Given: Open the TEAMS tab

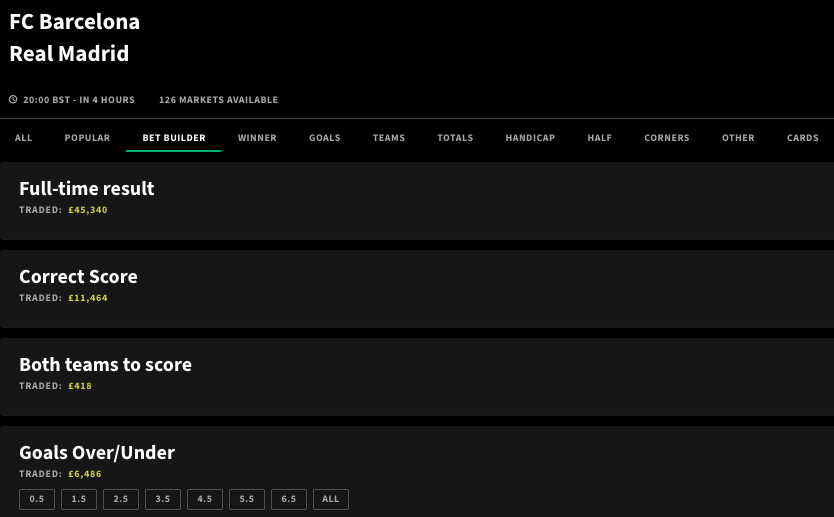Looking at the screenshot, I should pos(389,138).
